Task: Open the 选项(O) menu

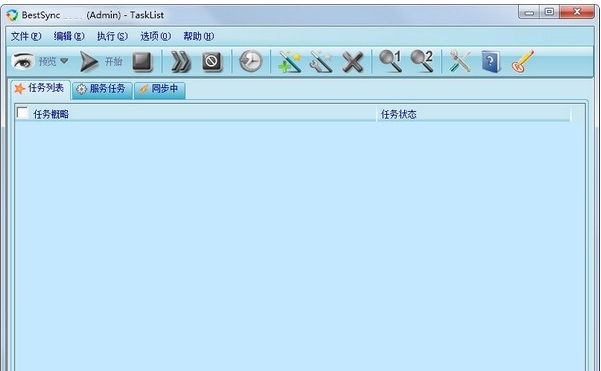Action: coord(156,36)
